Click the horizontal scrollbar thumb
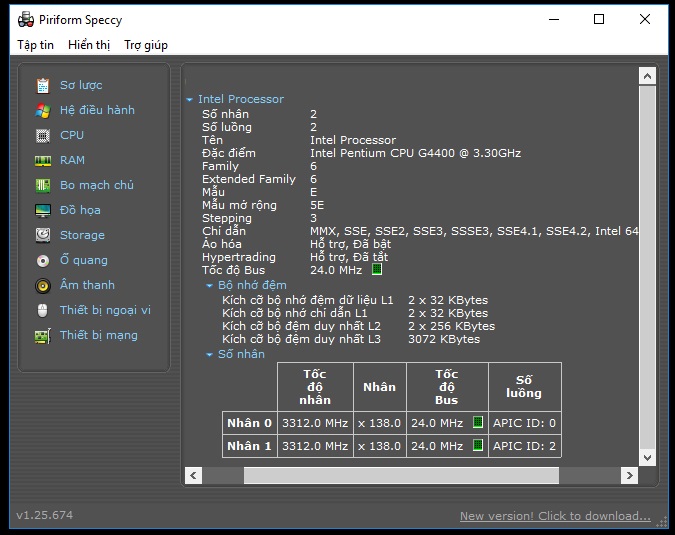The height and width of the screenshot is (535, 675). click(x=401, y=476)
